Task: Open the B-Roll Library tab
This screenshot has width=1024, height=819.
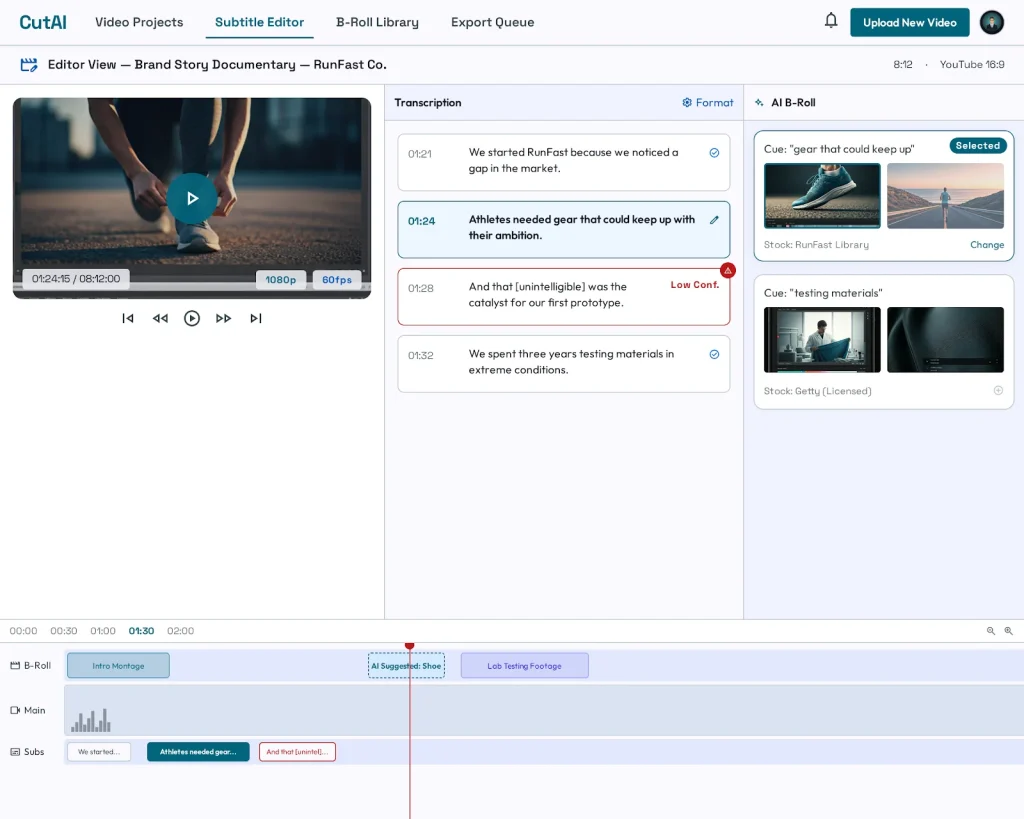Action: pyautogui.click(x=377, y=22)
